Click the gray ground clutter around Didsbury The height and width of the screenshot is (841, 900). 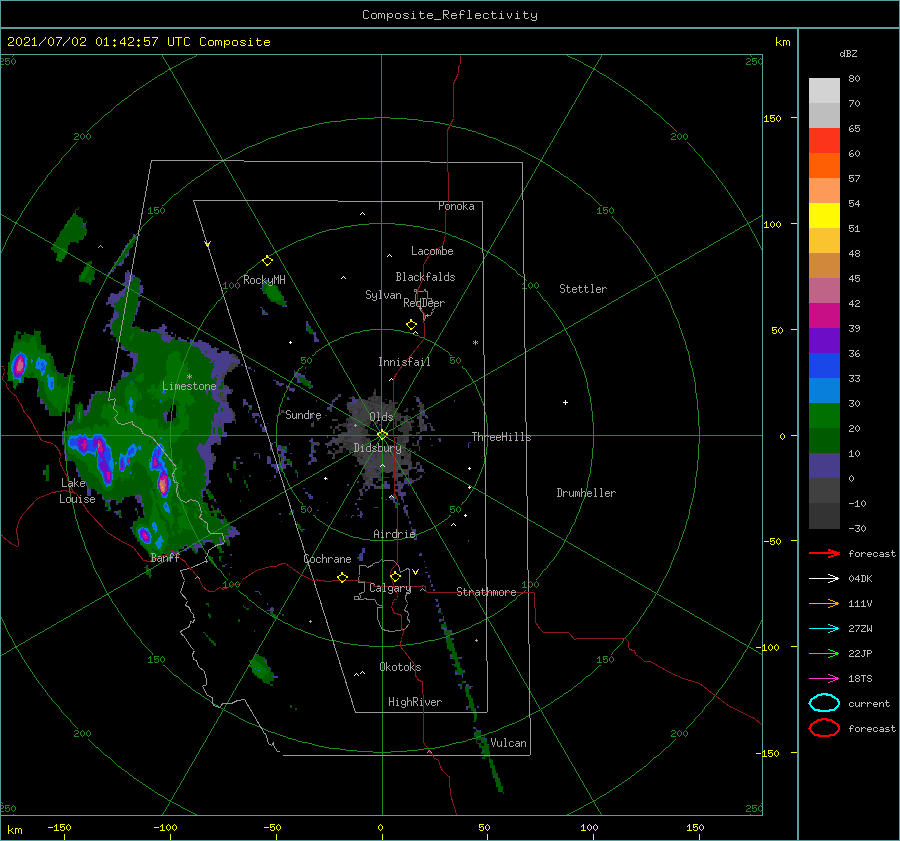click(381, 442)
